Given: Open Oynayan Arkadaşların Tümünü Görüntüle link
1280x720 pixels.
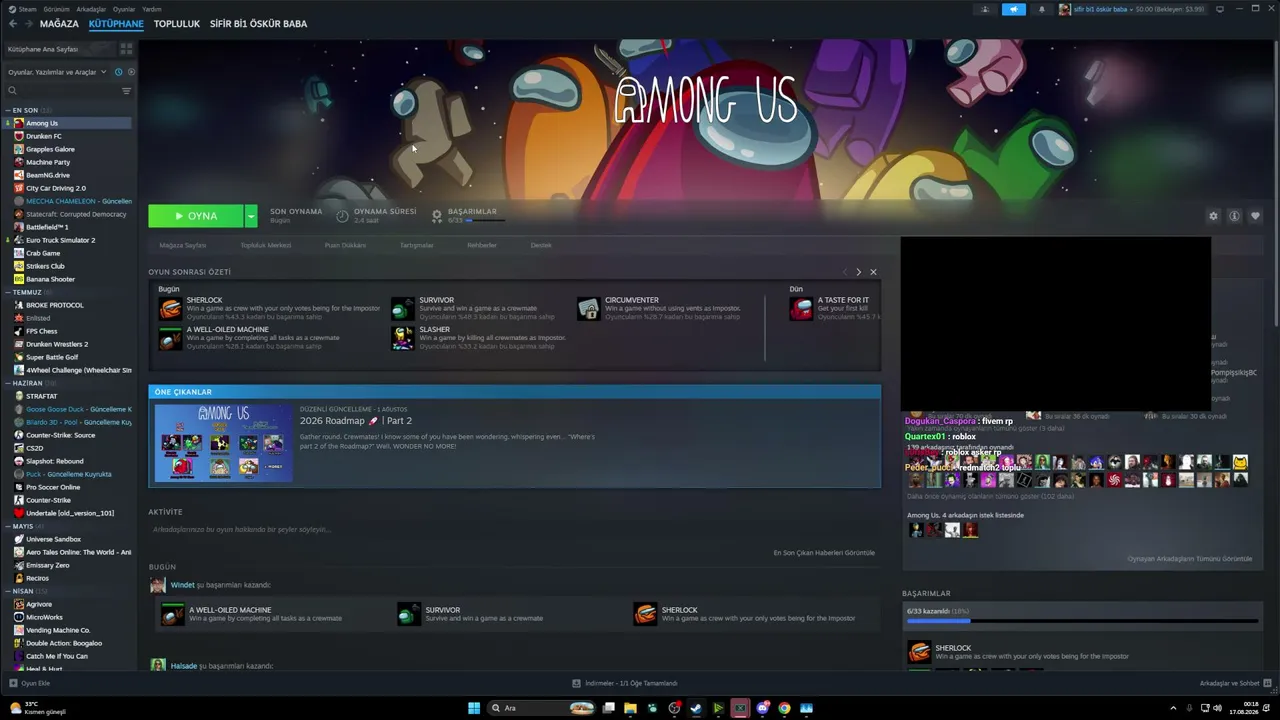Looking at the screenshot, I should click(1190, 559).
